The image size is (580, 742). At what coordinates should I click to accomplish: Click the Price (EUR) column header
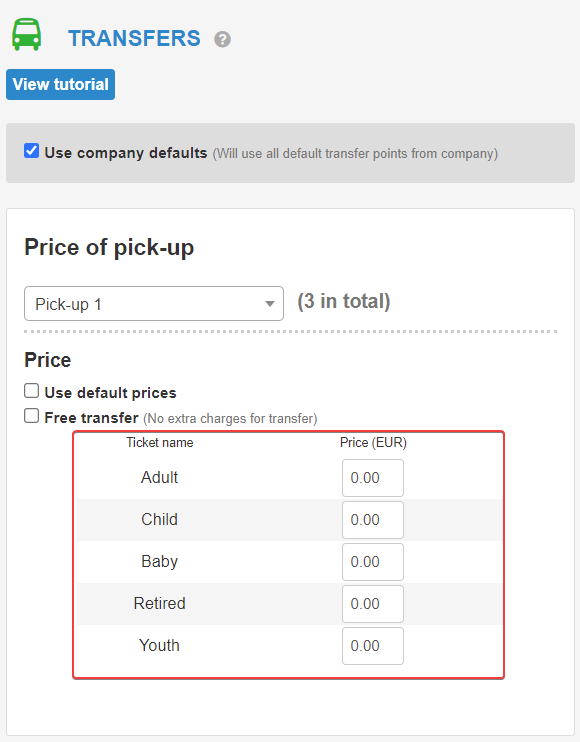pos(373,442)
